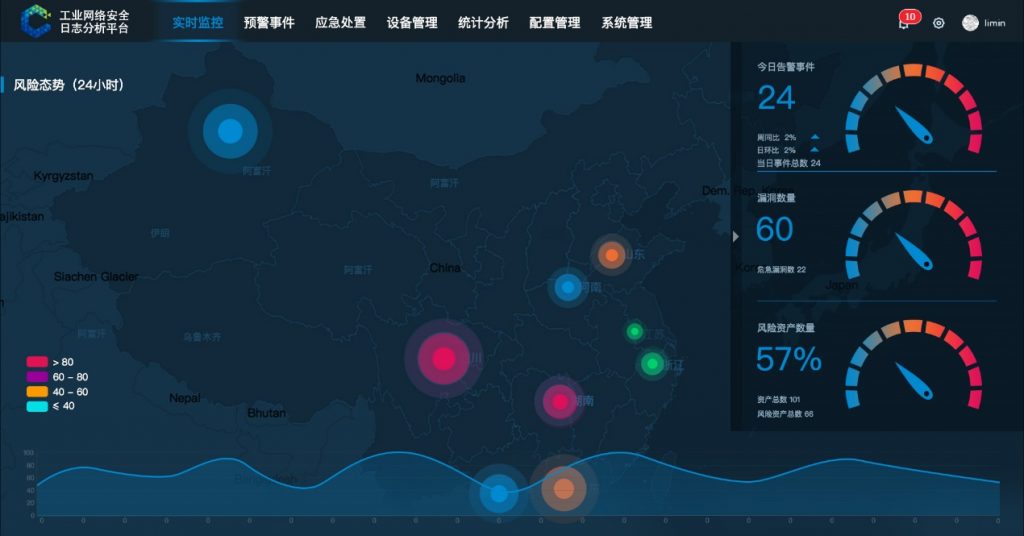Click the > 80 legend label
The image size is (1024, 536).
pos(63,362)
